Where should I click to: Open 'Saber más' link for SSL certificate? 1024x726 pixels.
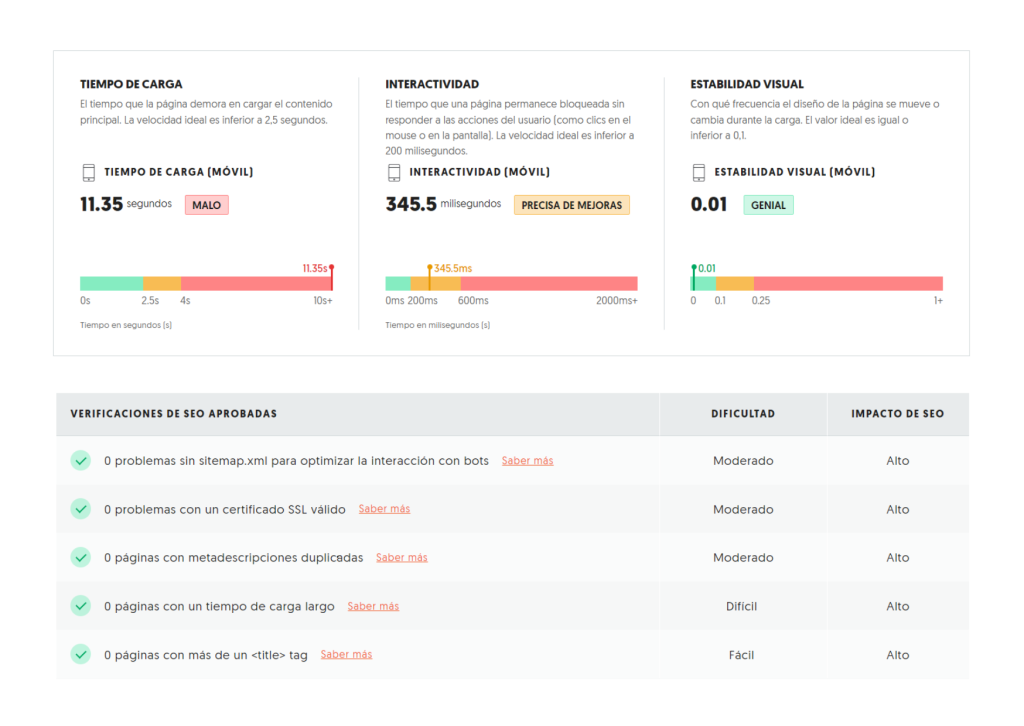[x=384, y=509]
